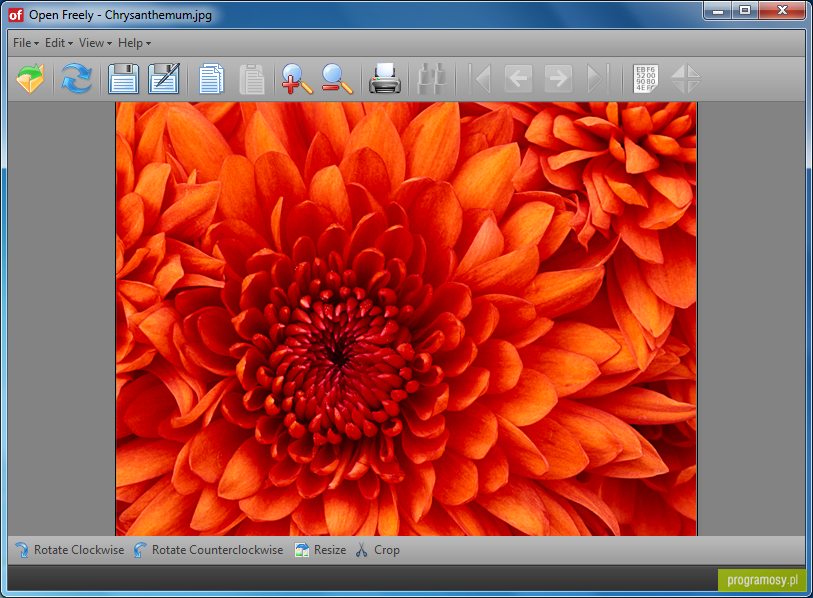The image size is (813, 598).
Task: Open the Edit menu
Action: click(x=59, y=43)
